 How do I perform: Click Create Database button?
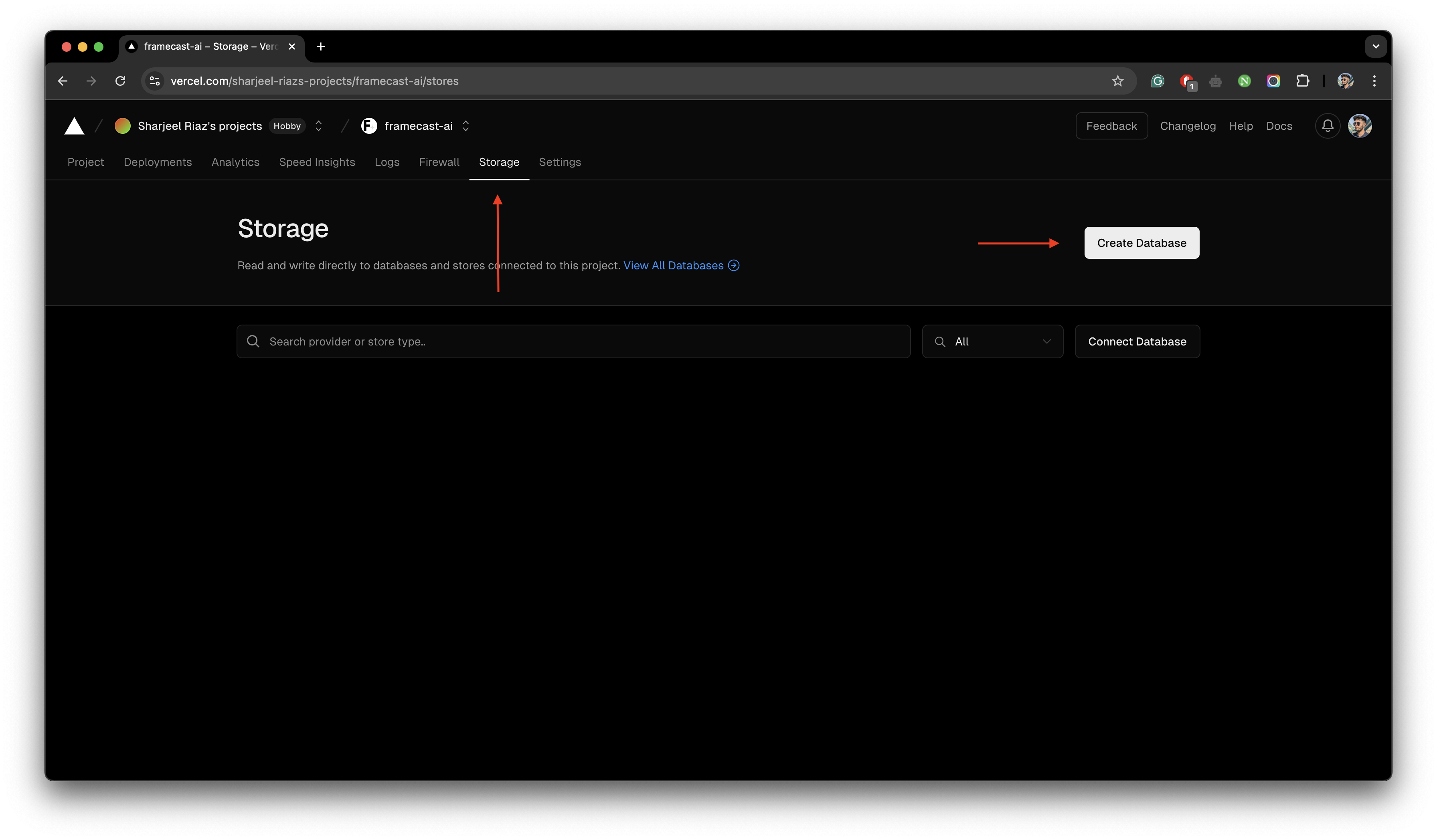click(1142, 243)
